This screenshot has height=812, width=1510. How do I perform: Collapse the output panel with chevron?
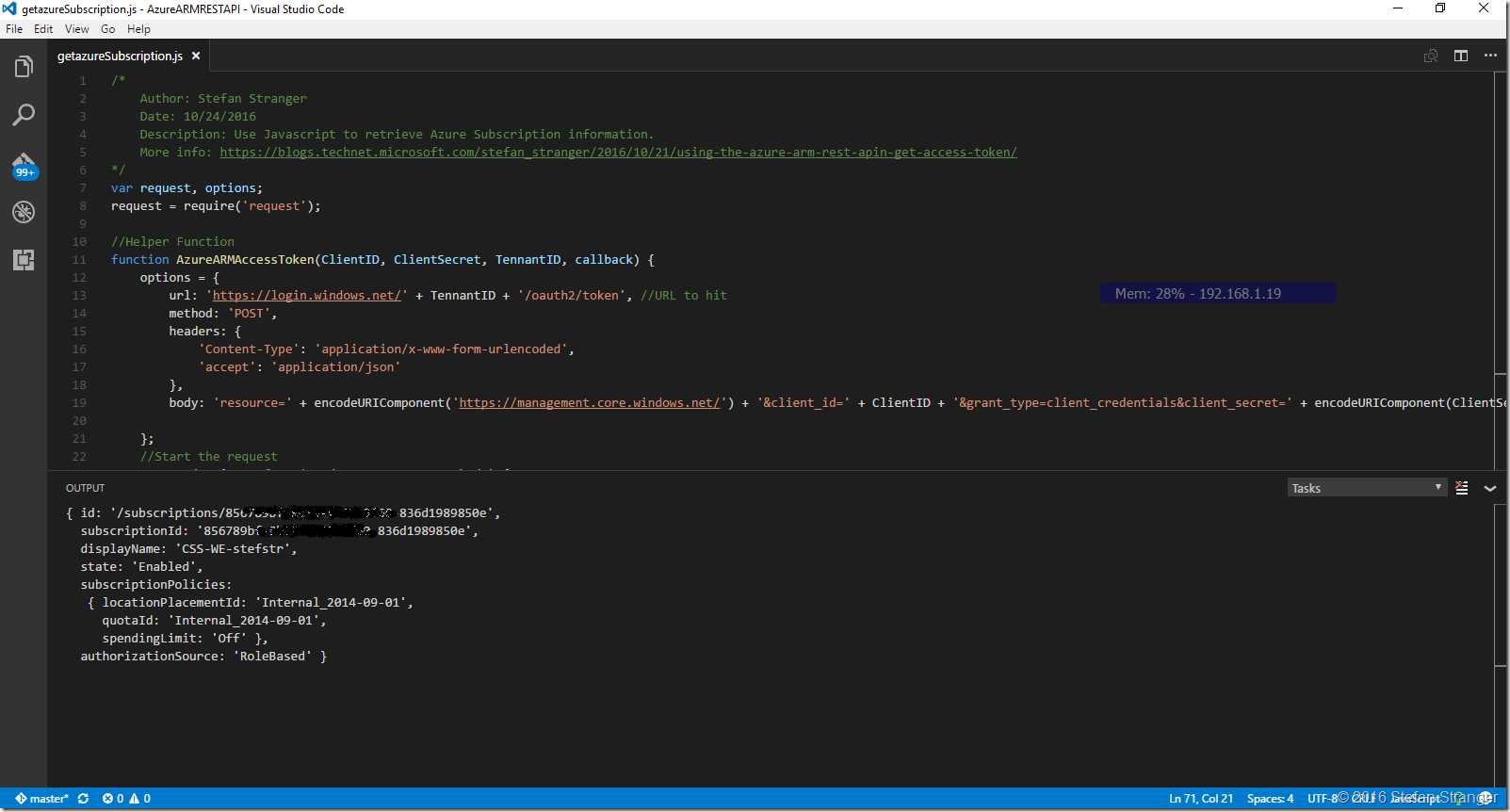[1490, 488]
